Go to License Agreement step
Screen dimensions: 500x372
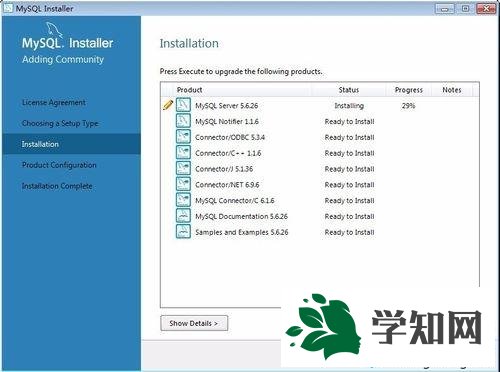pos(54,102)
